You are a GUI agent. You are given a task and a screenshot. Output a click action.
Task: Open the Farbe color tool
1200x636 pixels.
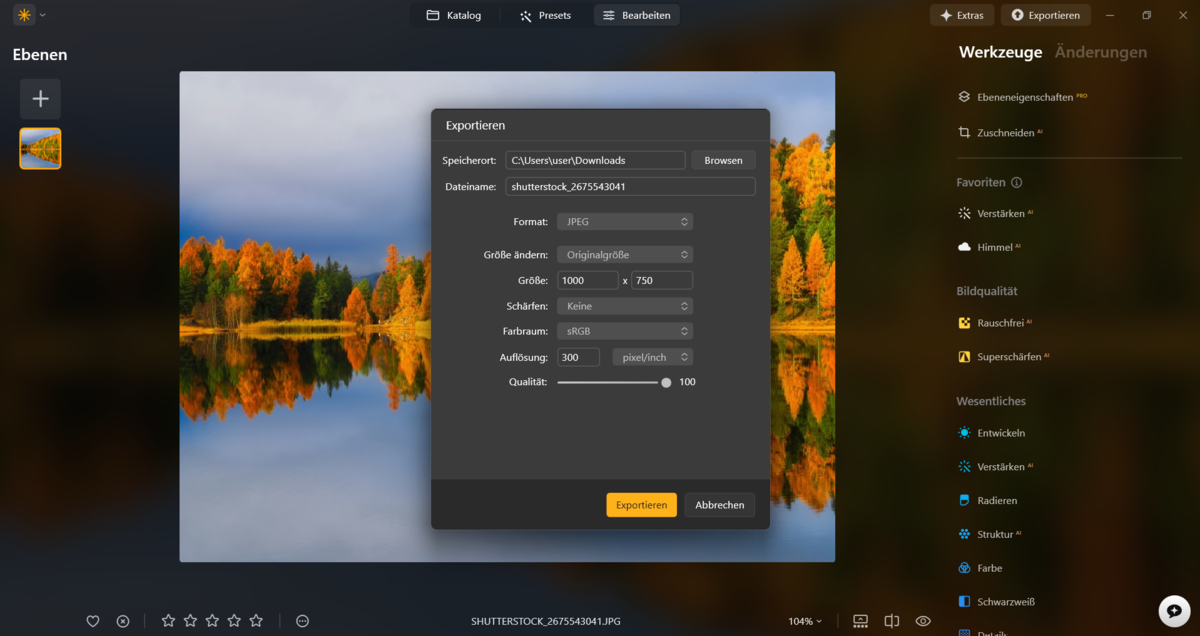pos(980,568)
